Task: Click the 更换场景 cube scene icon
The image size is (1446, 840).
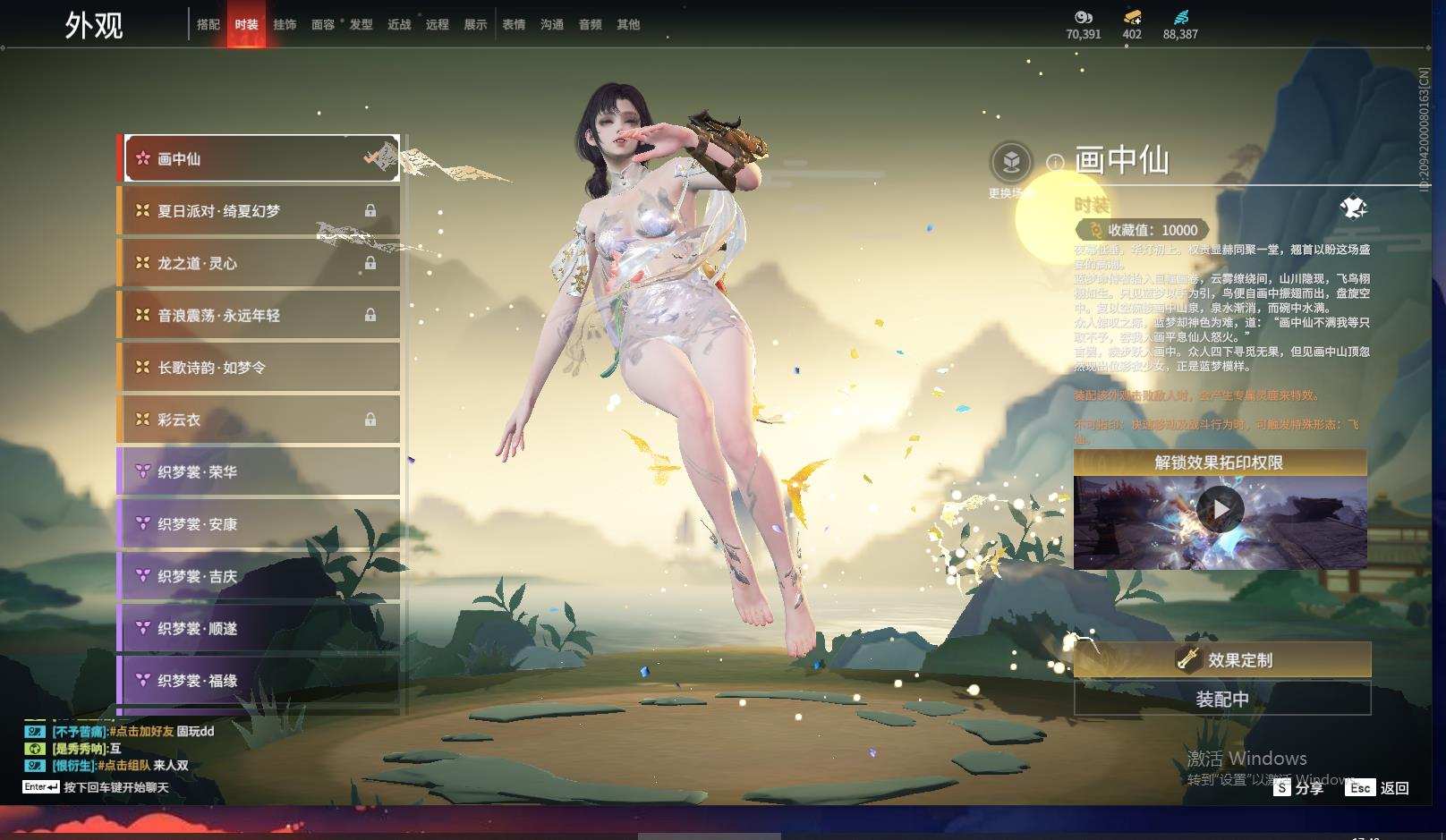Action: tap(1011, 162)
